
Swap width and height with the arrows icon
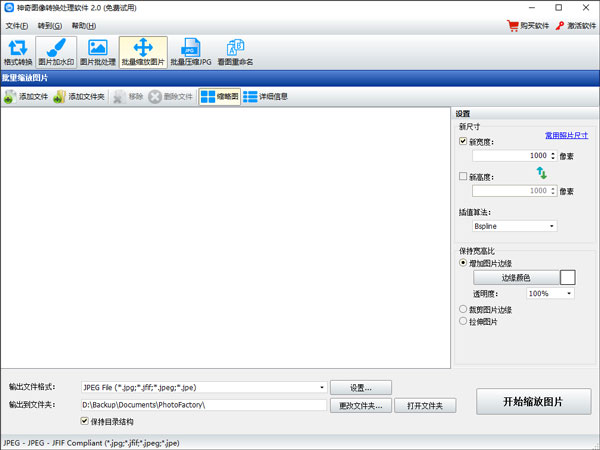coord(541,173)
